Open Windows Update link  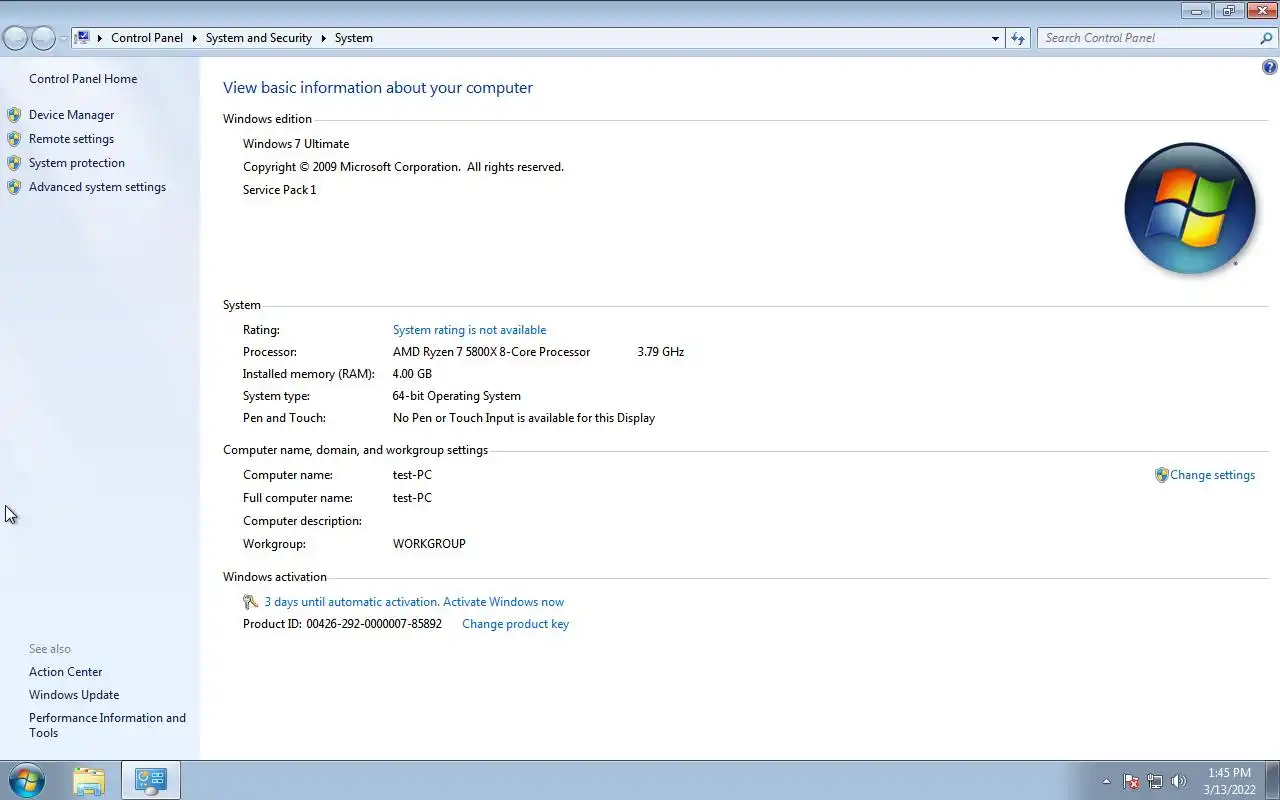point(74,695)
